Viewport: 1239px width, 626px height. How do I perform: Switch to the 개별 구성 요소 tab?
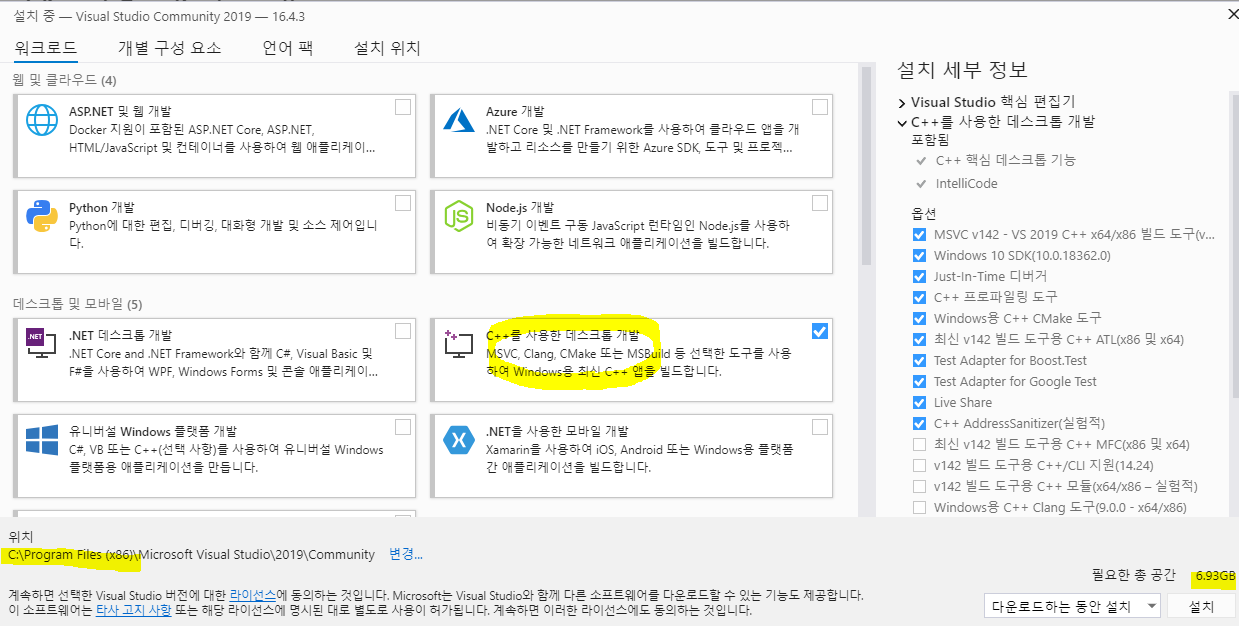click(x=169, y=48)
